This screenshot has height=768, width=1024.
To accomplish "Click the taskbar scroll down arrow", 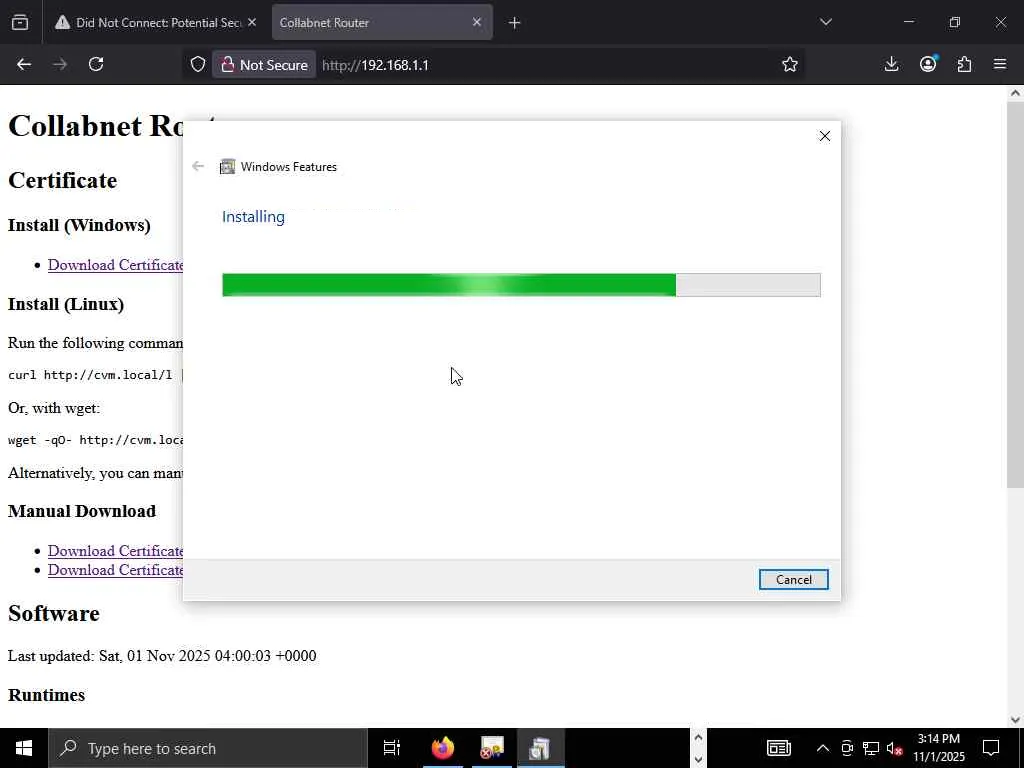I will tap(698, 760).
